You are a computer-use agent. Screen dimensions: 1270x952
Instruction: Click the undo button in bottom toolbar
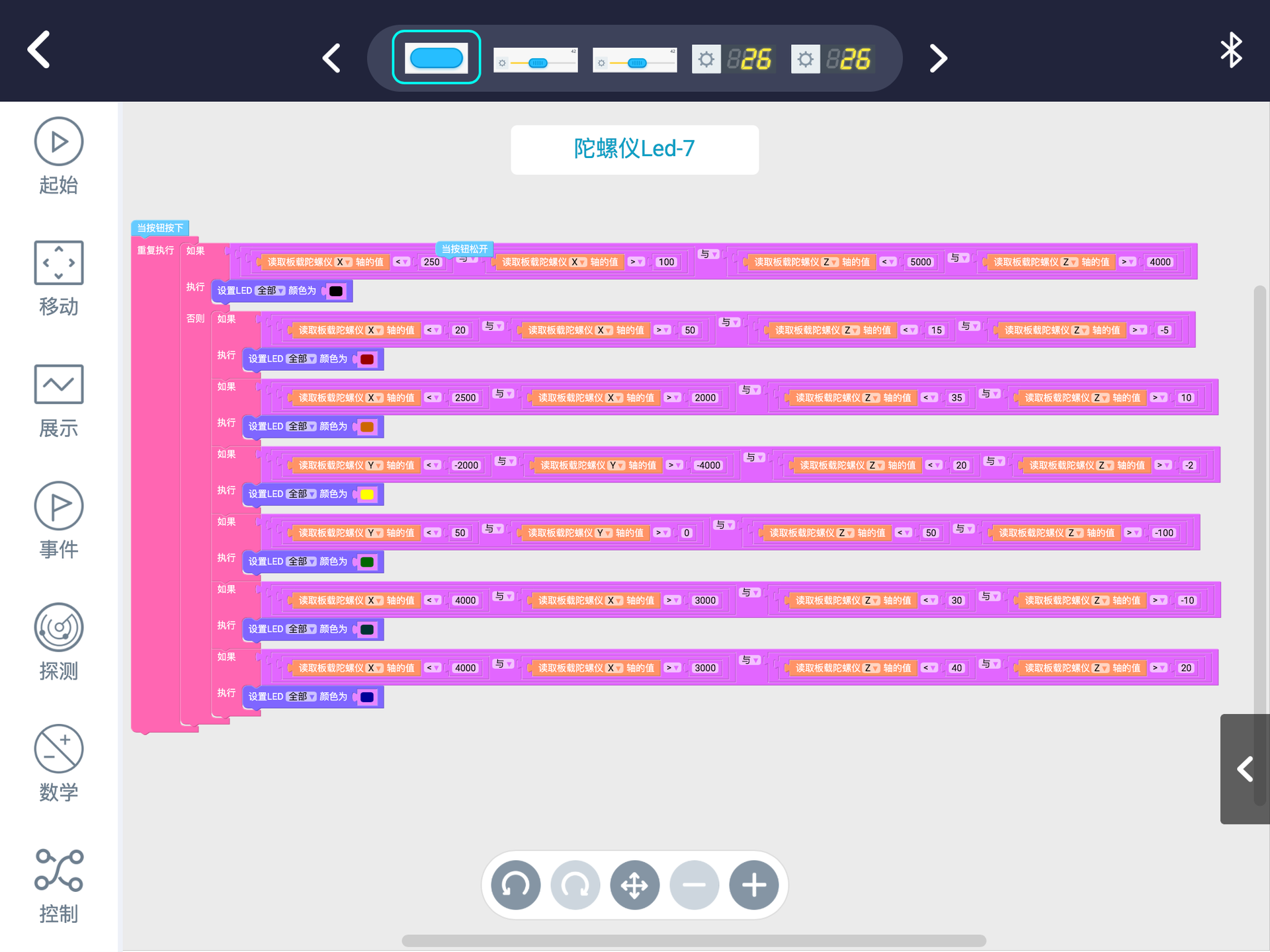[x=515, y=885]
